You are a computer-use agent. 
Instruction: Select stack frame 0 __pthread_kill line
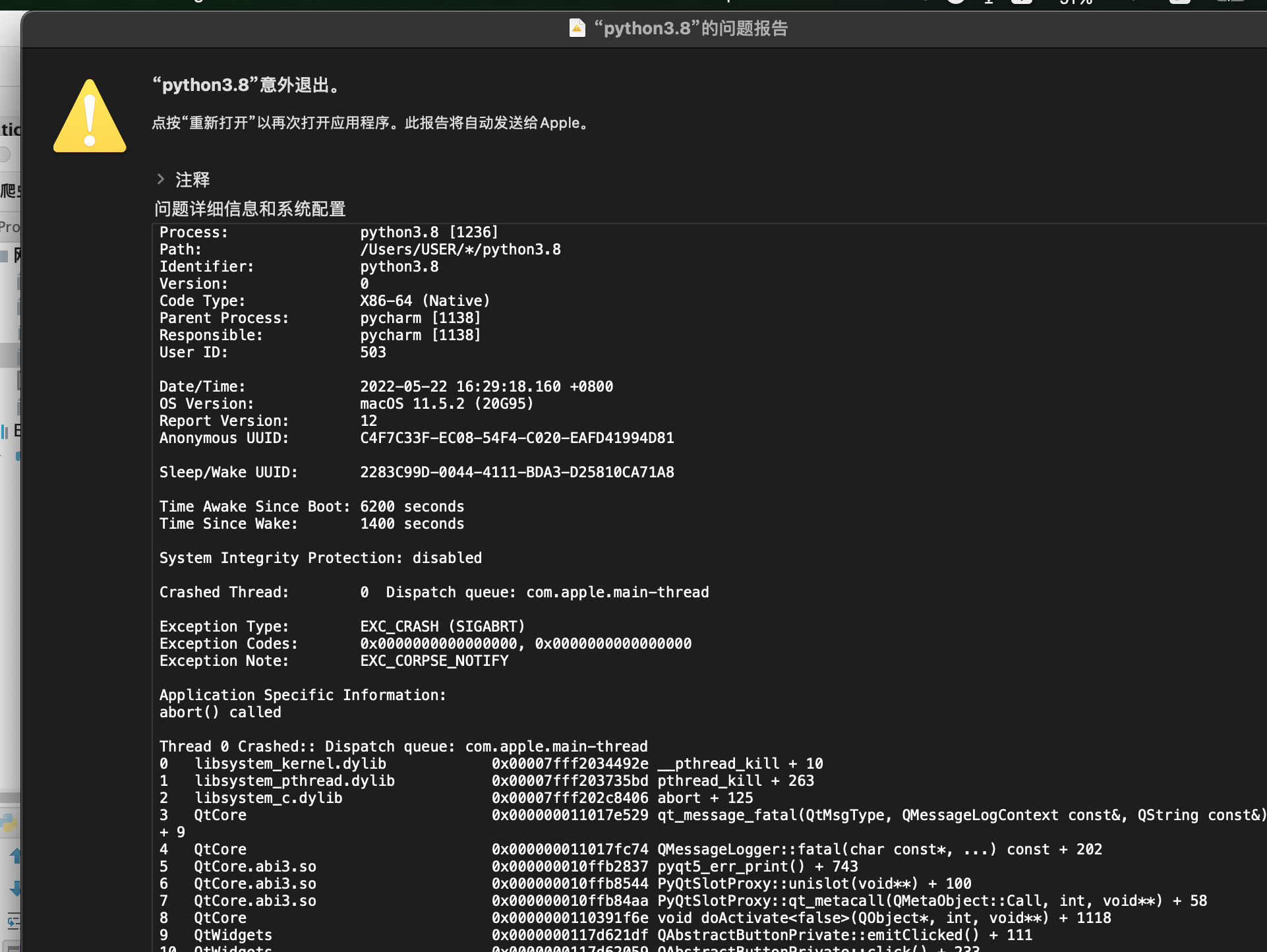pyautogui.click(x=491, y=763)
